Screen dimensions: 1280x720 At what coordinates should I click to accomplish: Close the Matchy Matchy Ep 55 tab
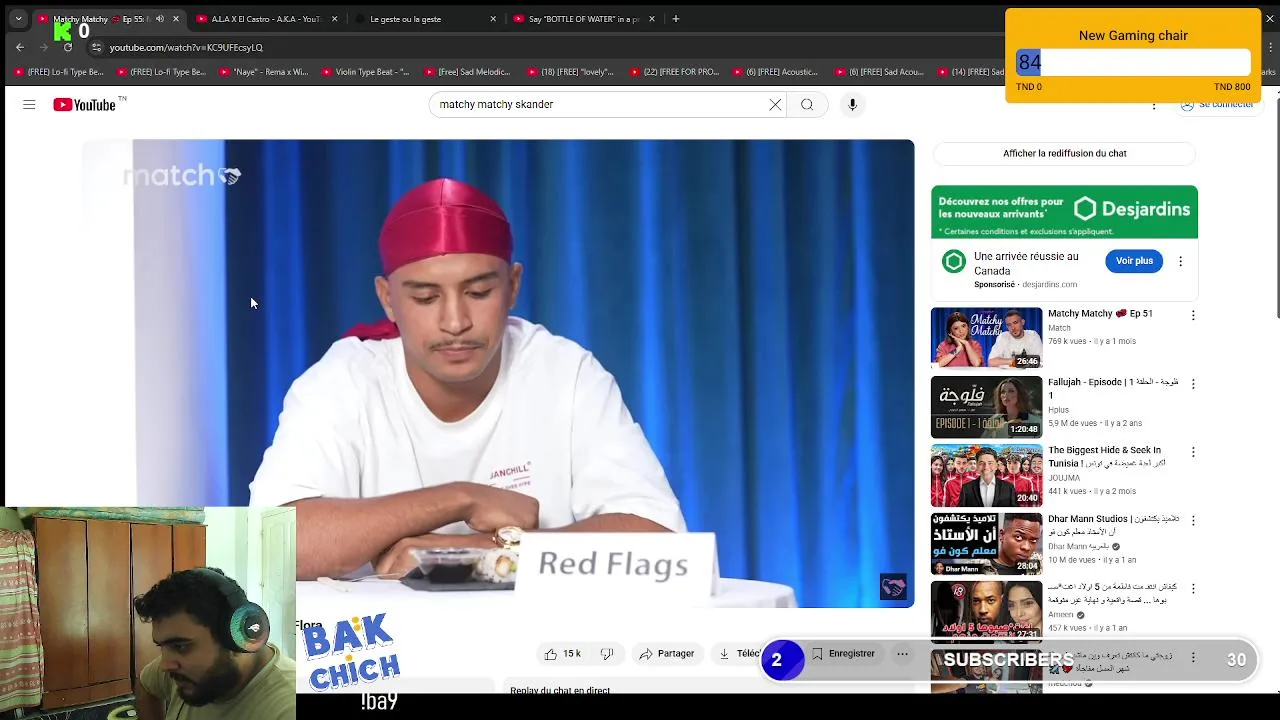(x=176, y=19)
